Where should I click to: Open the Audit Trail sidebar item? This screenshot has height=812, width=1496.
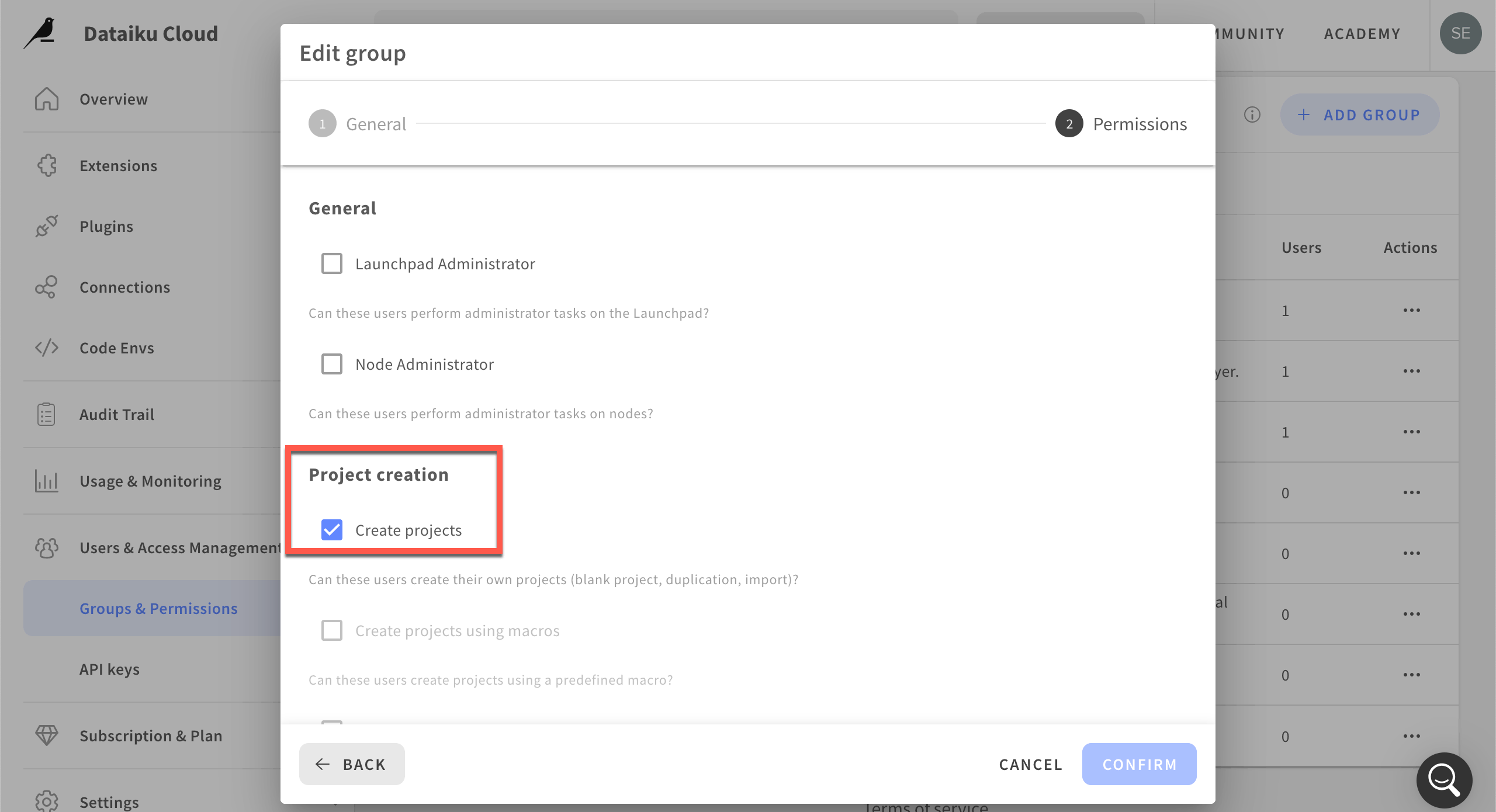(117, 414)
